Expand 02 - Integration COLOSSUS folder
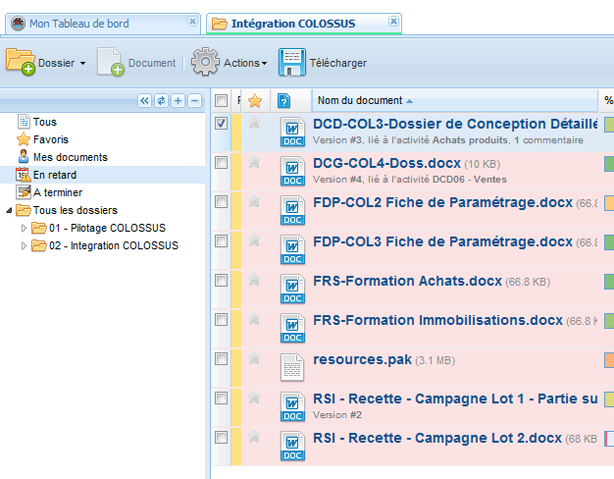The width and height of the screenshot is (614, 479). coord(23,246)
